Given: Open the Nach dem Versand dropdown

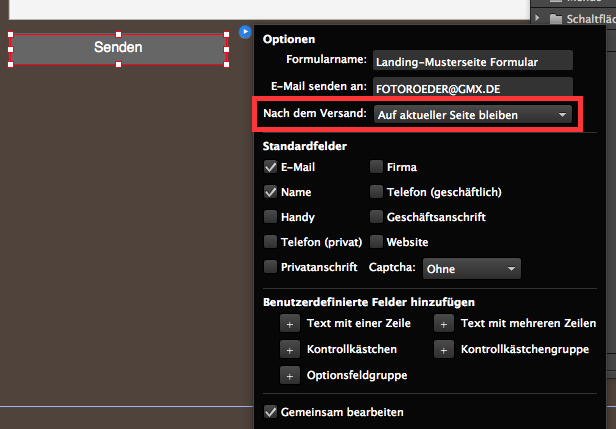Looking at the screenshot, I should 473,115.
